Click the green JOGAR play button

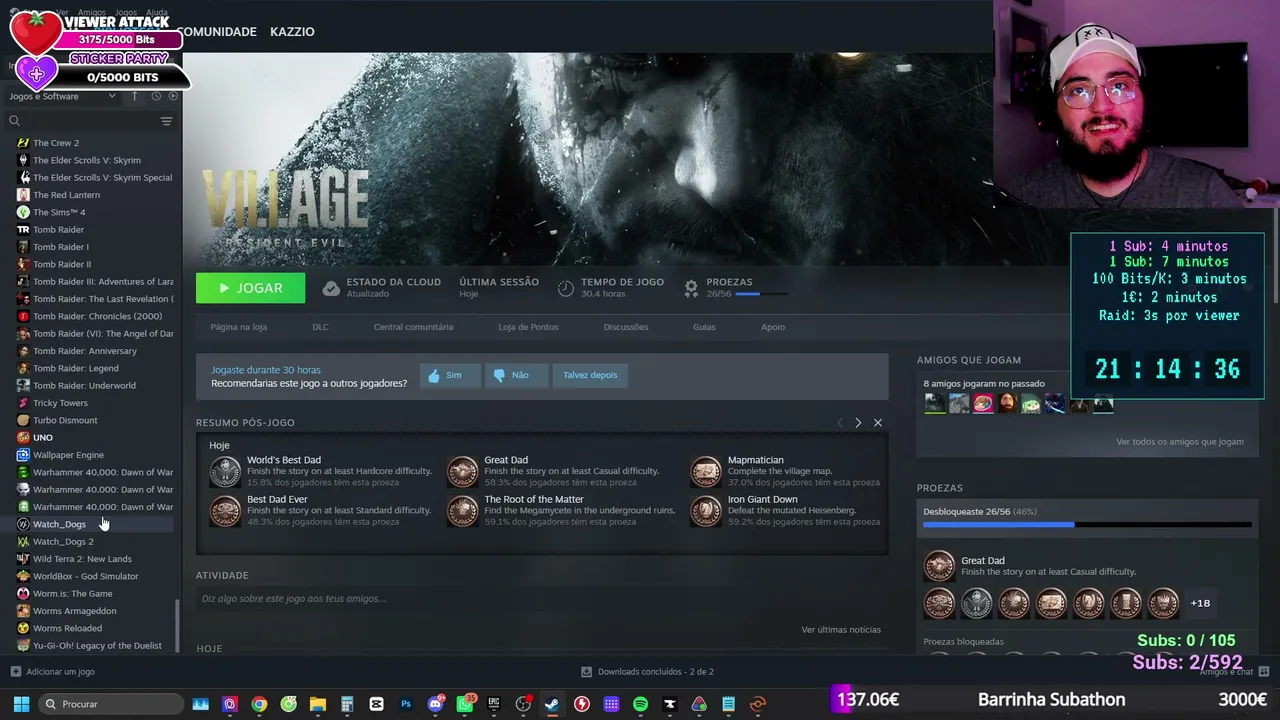tap(250, 288)
